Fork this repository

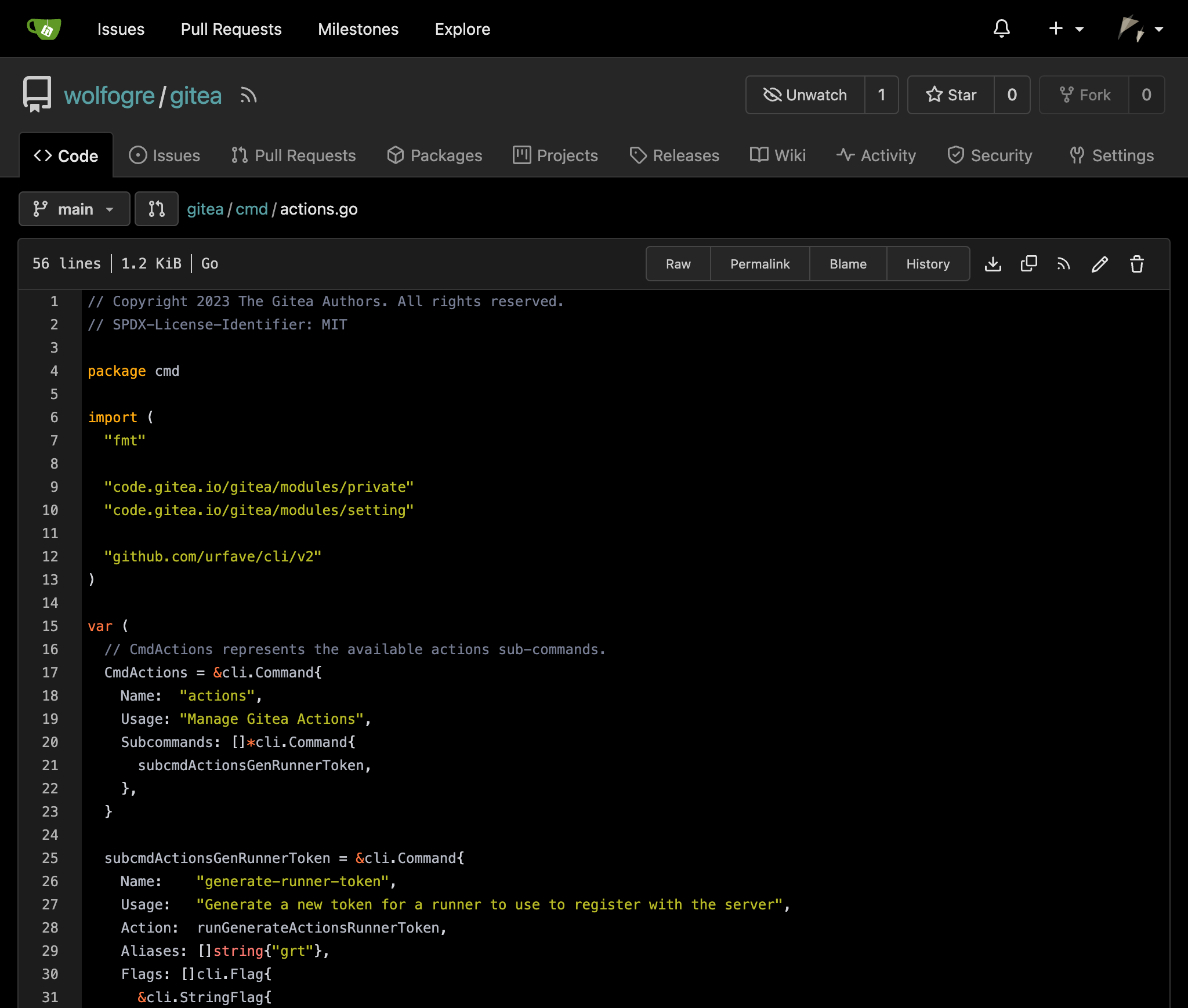click(x=1086, y=95)
